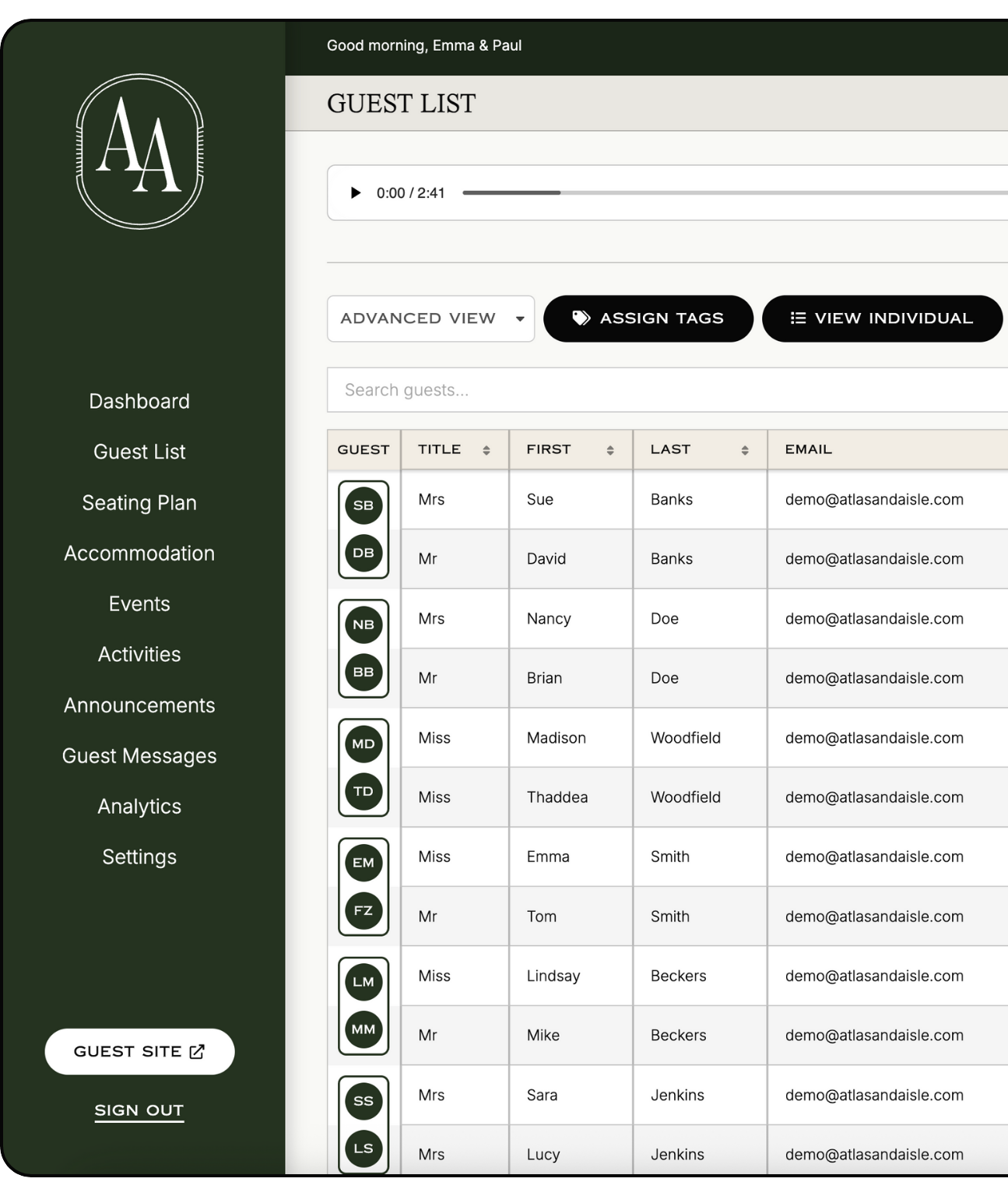The width and height of the screenshot is (1008, 1196).
Task: Play the audio clip
Action: [x=356, y=193]
